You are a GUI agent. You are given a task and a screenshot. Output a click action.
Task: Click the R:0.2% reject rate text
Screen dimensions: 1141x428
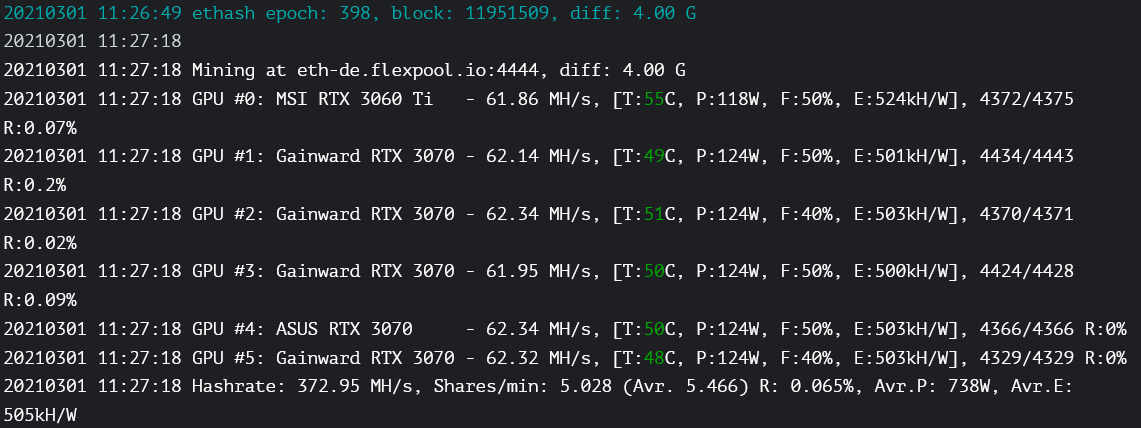(35, 185)
